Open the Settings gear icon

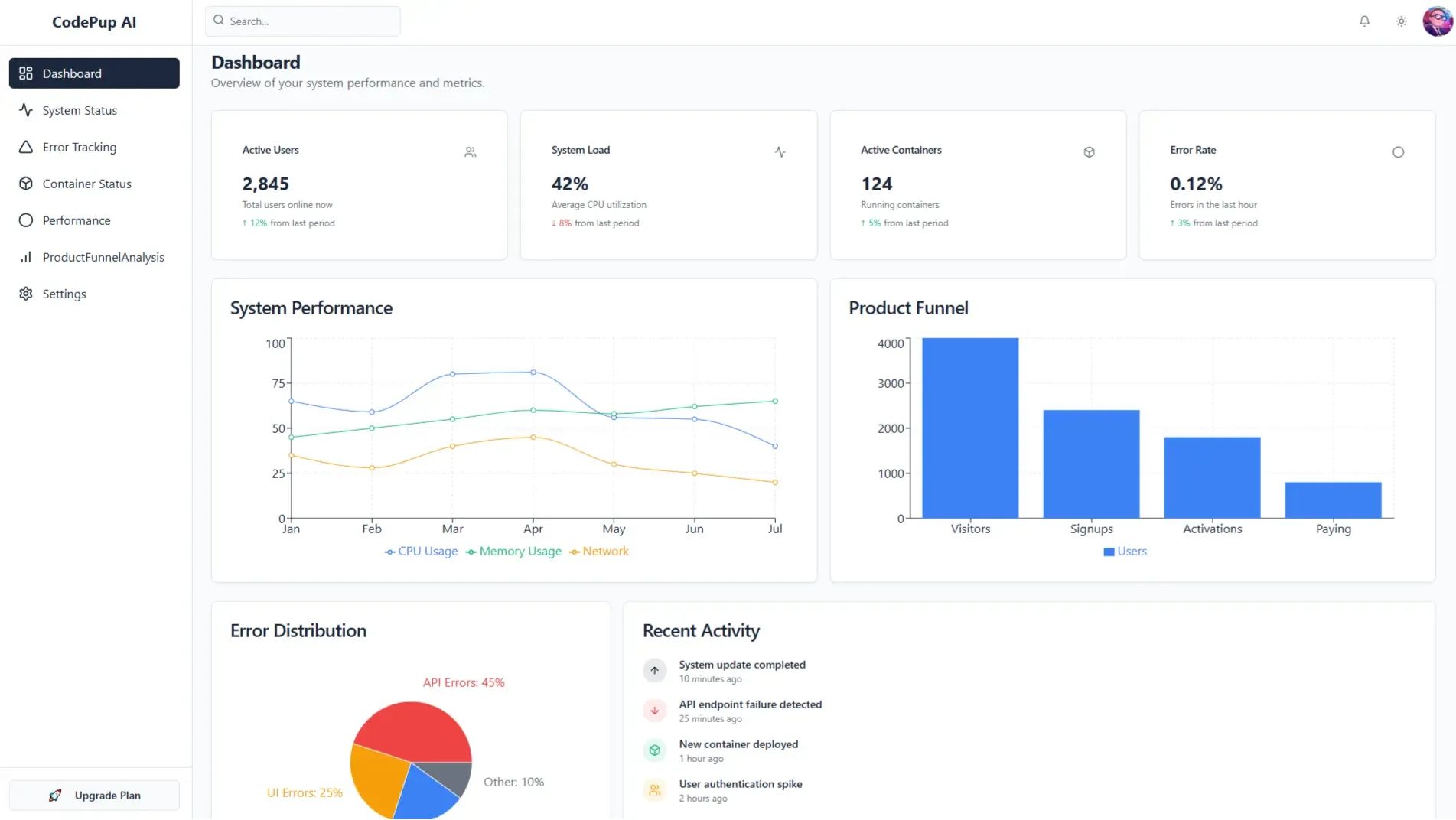[26, 294]
